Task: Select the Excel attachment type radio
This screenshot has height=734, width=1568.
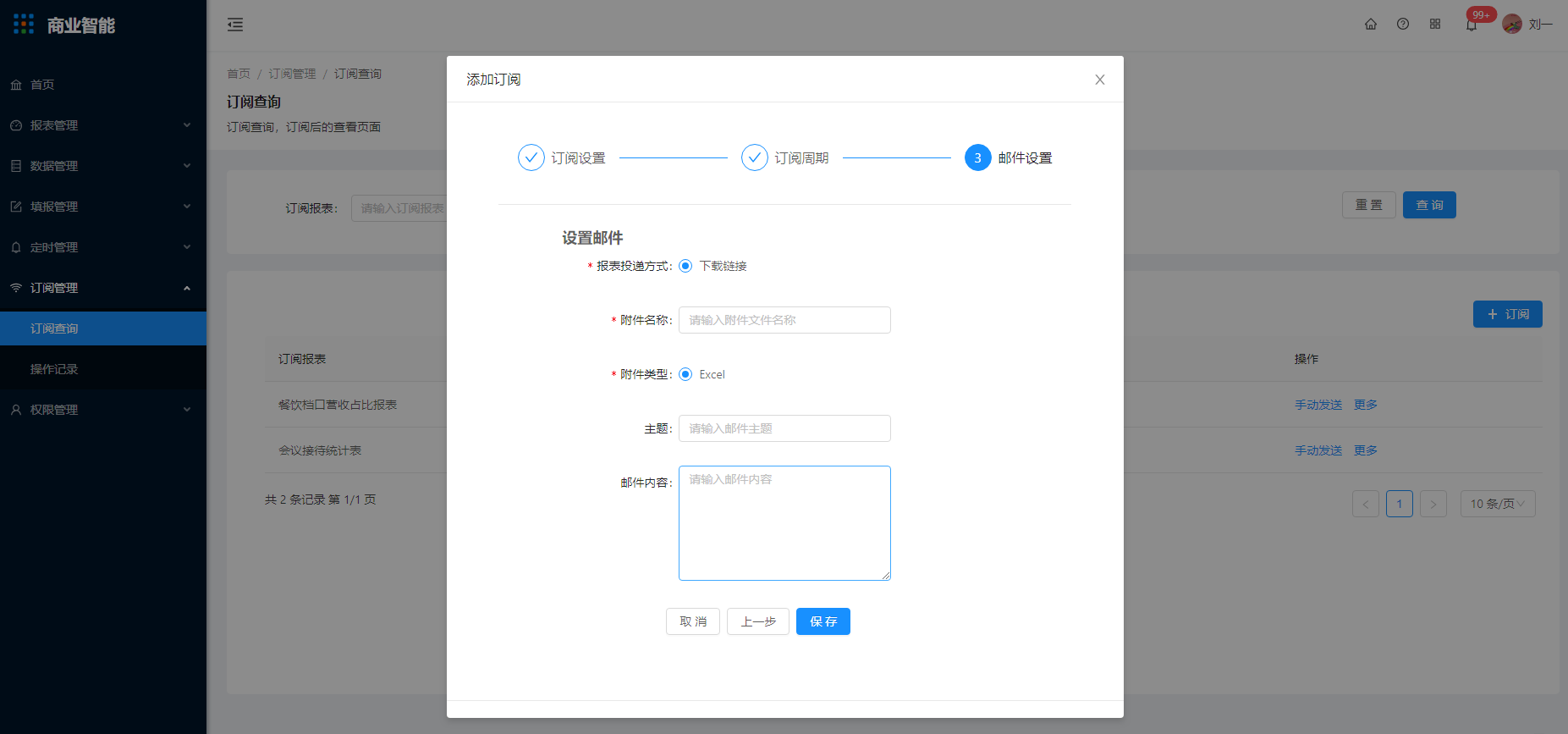Action: pos(685,374)
